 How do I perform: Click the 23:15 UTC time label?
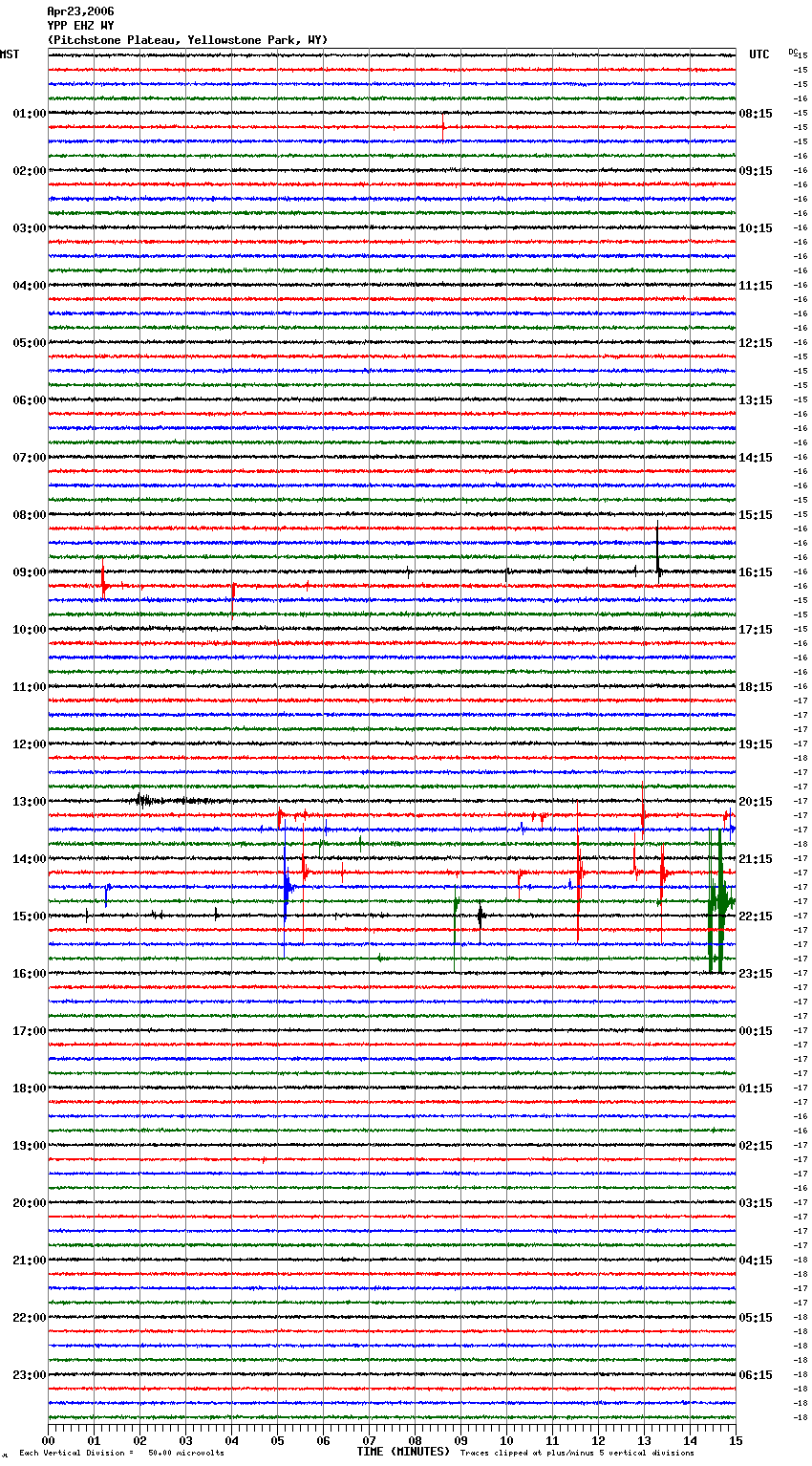click(756, 974)
